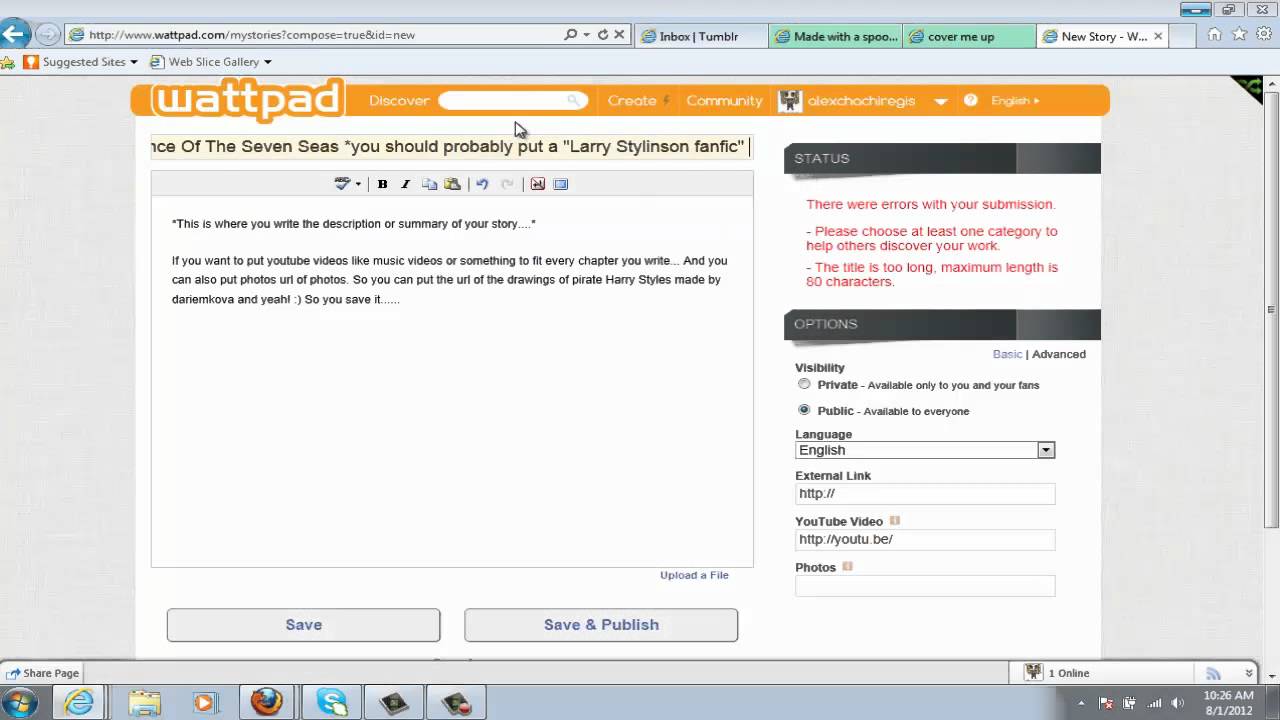Viewport: 1280px width, 720px height.
Task: Click info icon beside Photos label
Action: (x=847, y=567)
